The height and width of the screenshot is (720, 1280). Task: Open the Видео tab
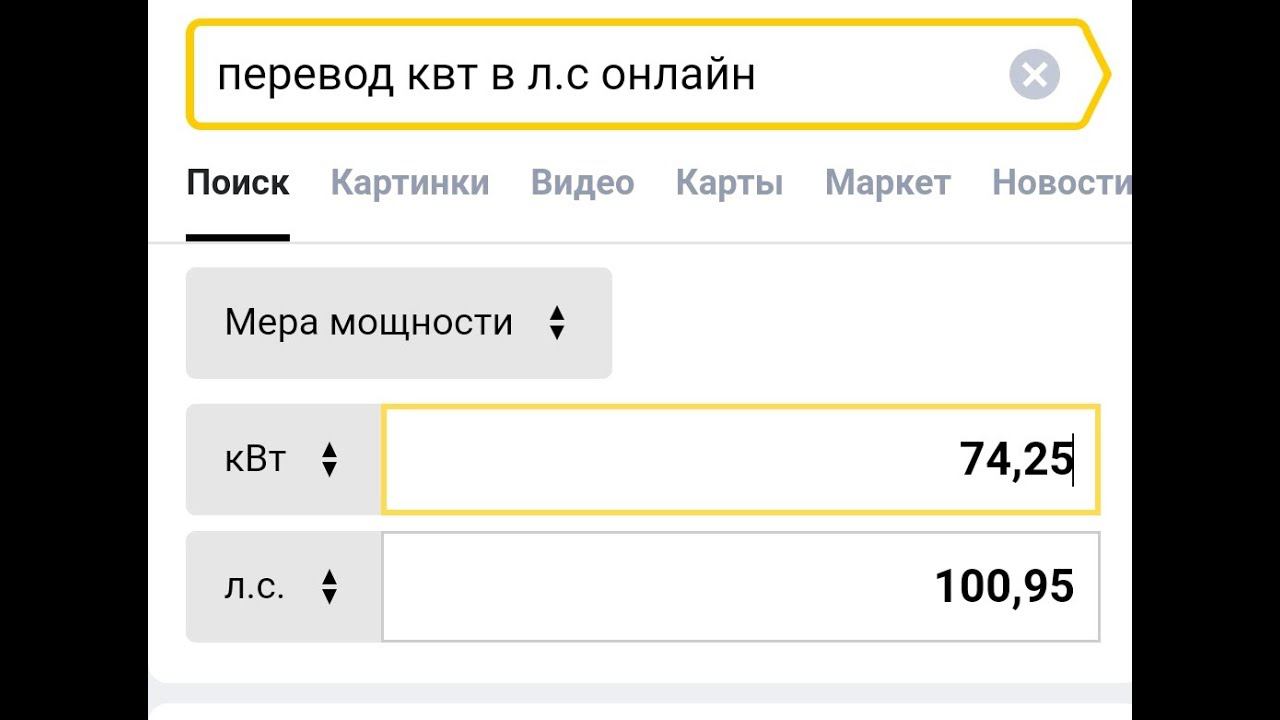tap(582, 183)
